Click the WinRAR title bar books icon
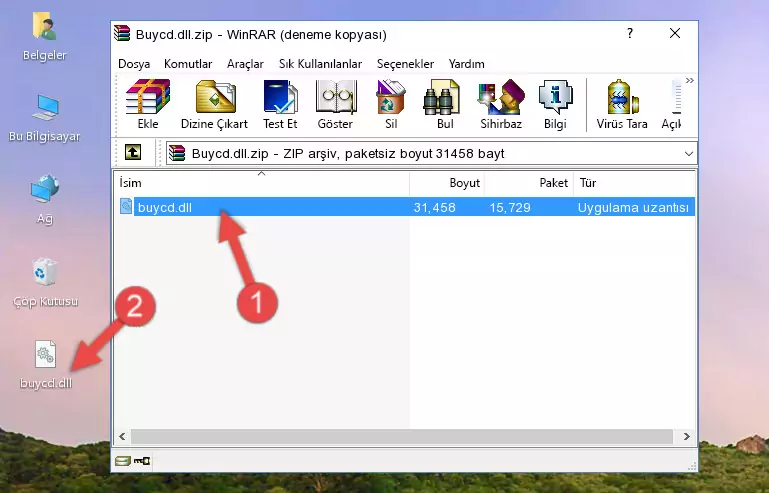 click(x=122, y=33)
